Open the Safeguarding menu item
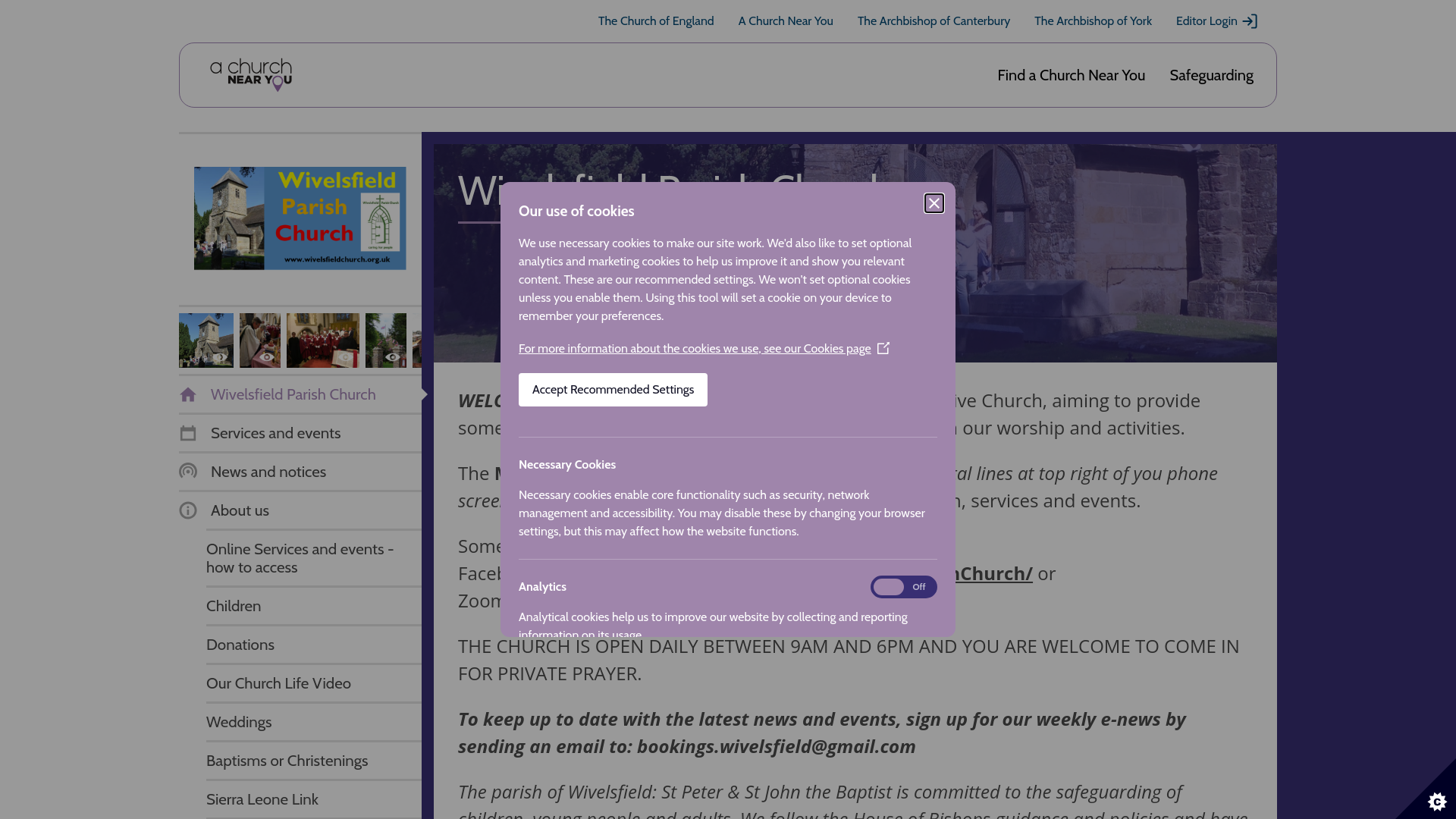Image resolution: width=1456 pixels, height=819 pixels. 1211,75
